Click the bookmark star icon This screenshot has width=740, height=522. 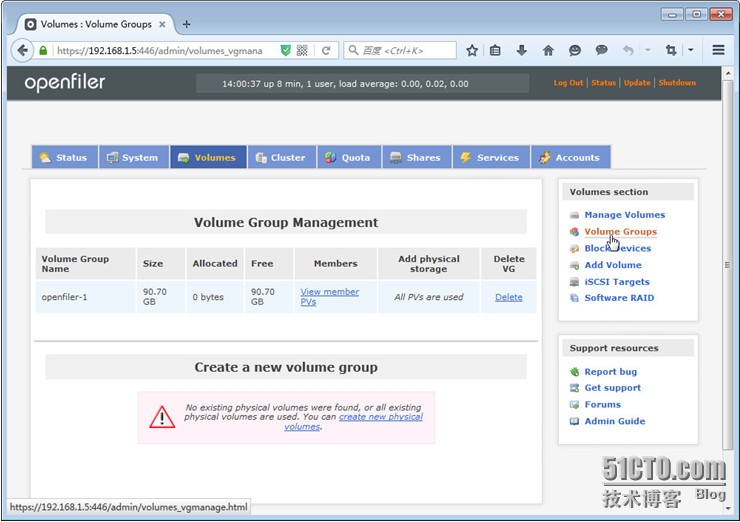pos(472,50)
